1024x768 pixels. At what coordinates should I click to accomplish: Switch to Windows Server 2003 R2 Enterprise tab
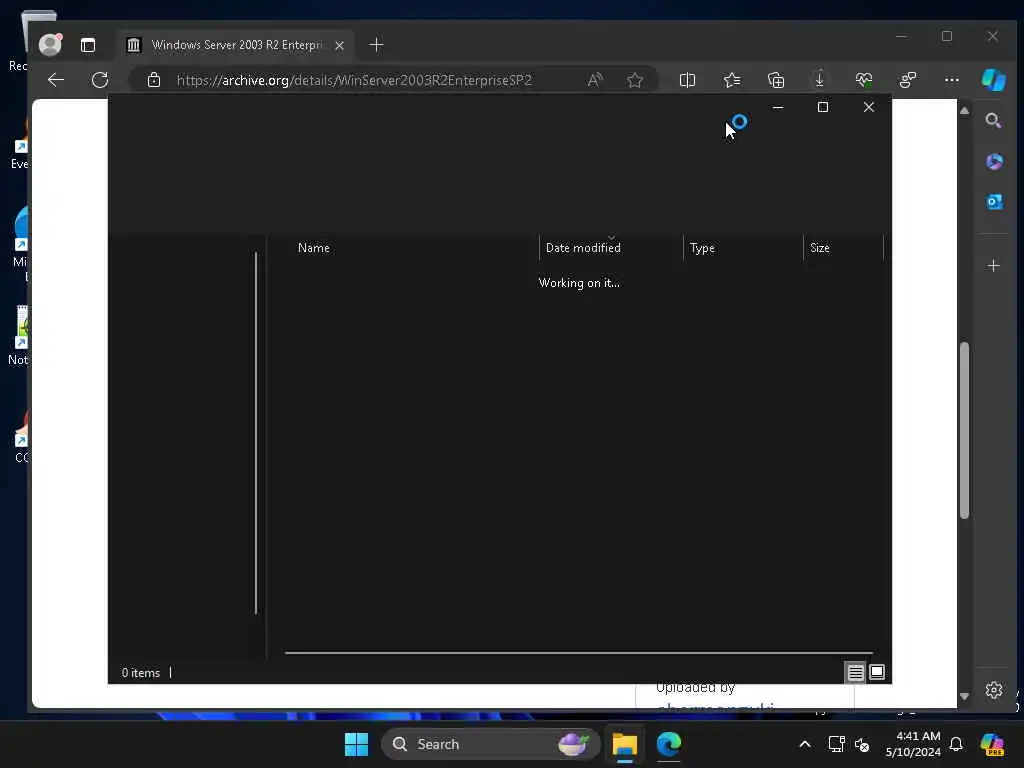(x=235, y=45)
